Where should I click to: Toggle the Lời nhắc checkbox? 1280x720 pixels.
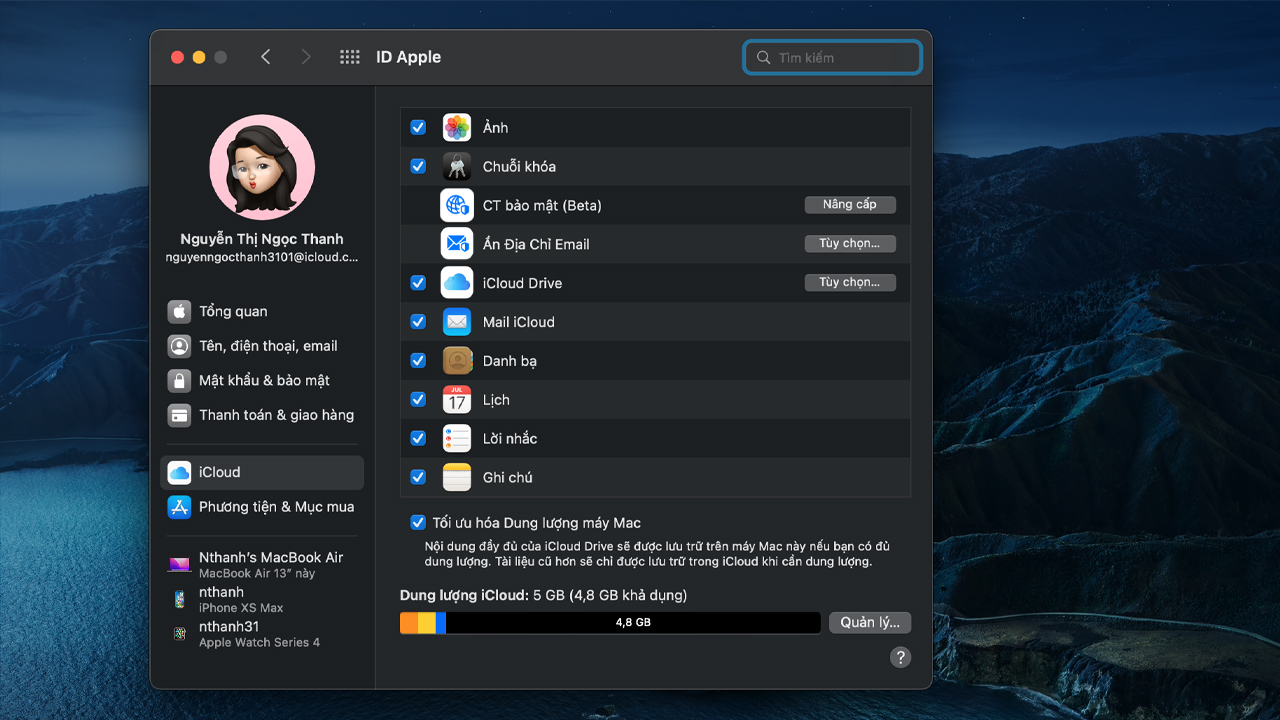[x=418, y=439]
